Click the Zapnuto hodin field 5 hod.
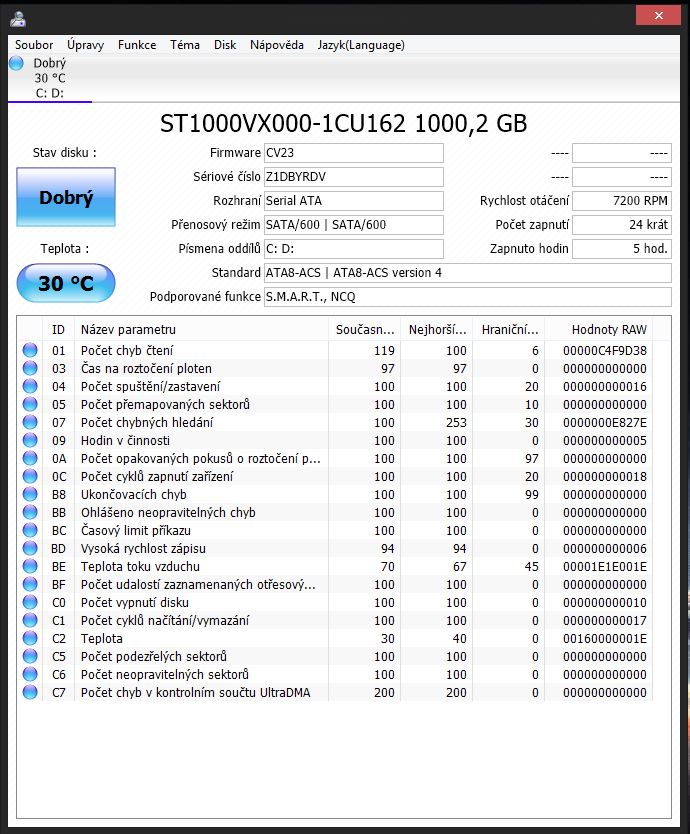The width and height of the screenshot is (690, 834). click(x=622, y=248)
